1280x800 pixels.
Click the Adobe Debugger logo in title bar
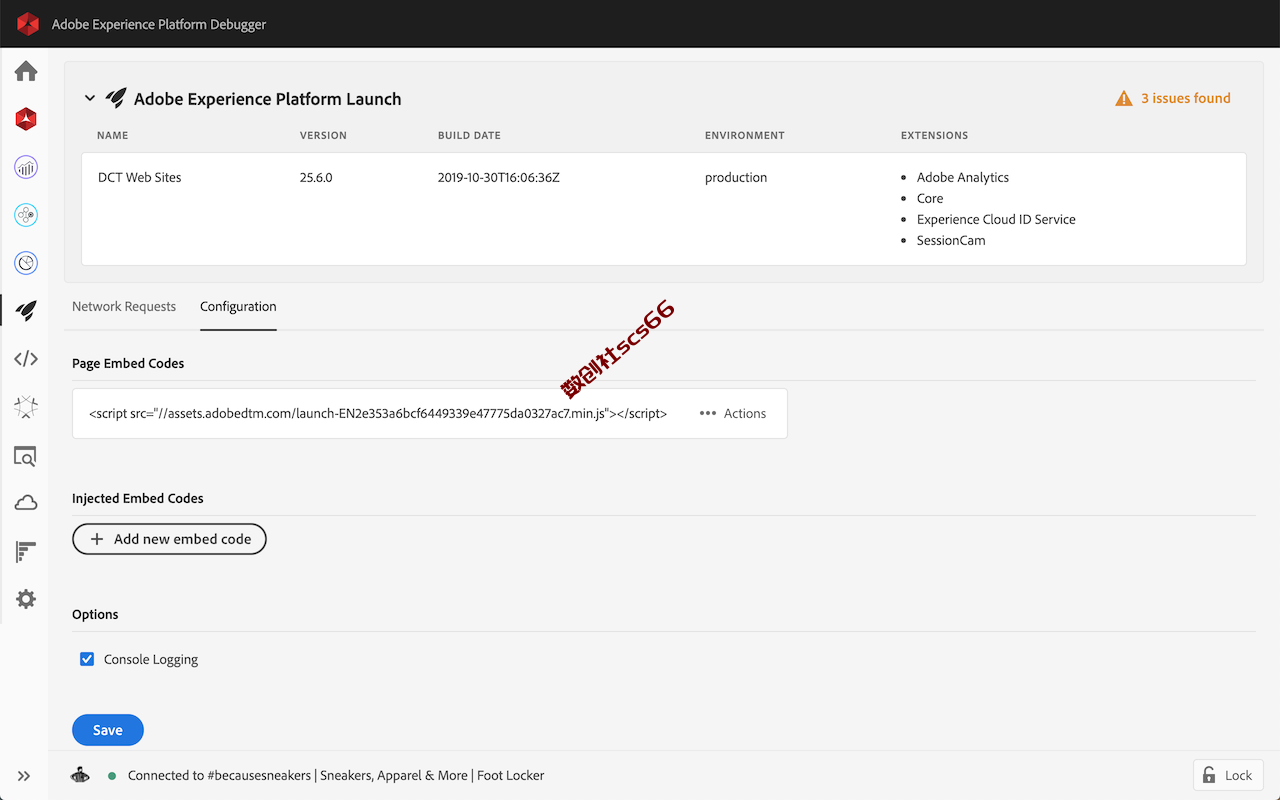(28, 24)
